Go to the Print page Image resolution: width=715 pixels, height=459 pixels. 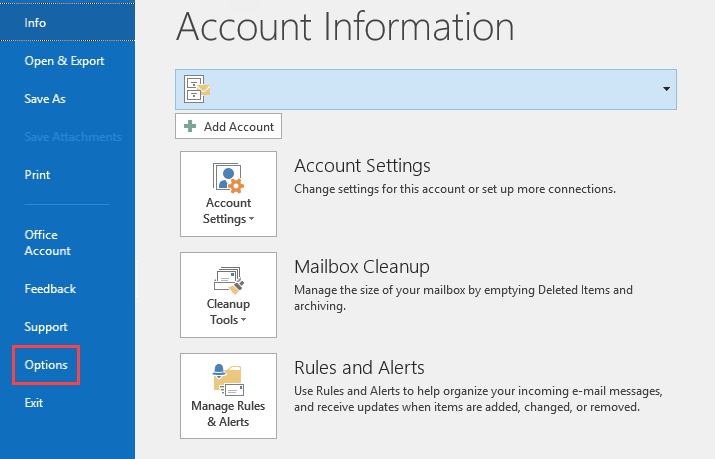point(37,175)
